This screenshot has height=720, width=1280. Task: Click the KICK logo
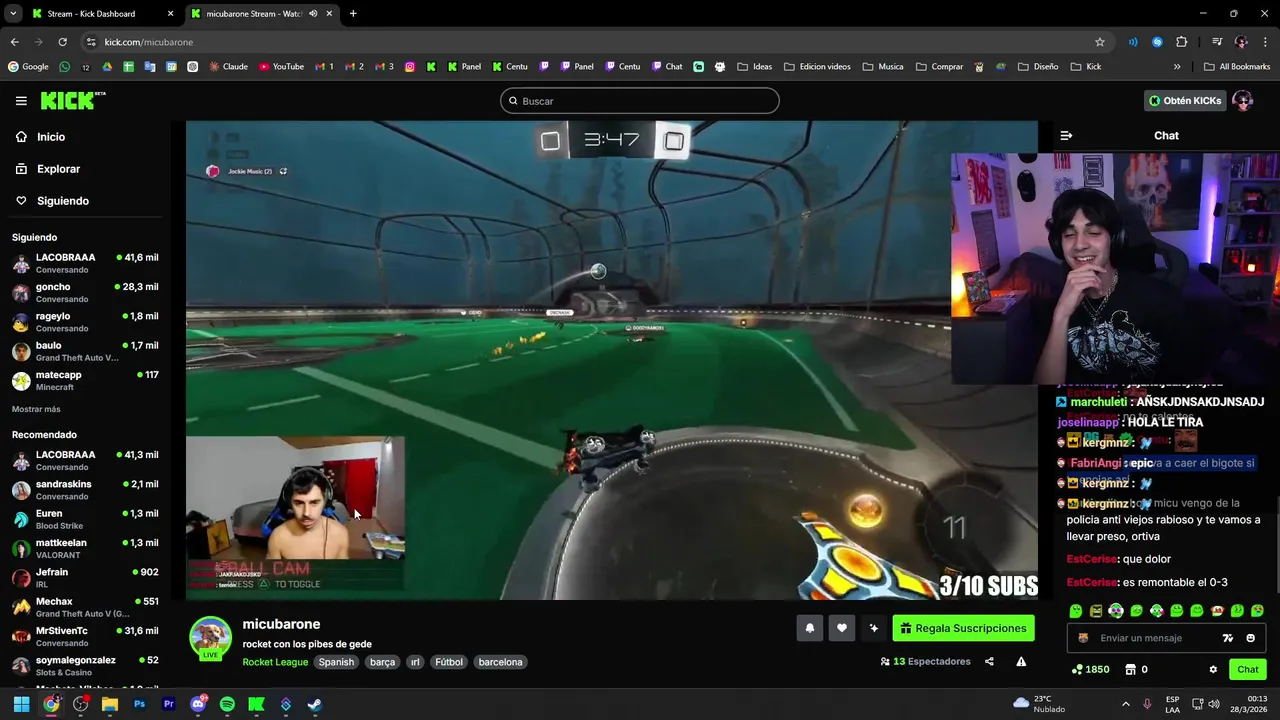73,100
